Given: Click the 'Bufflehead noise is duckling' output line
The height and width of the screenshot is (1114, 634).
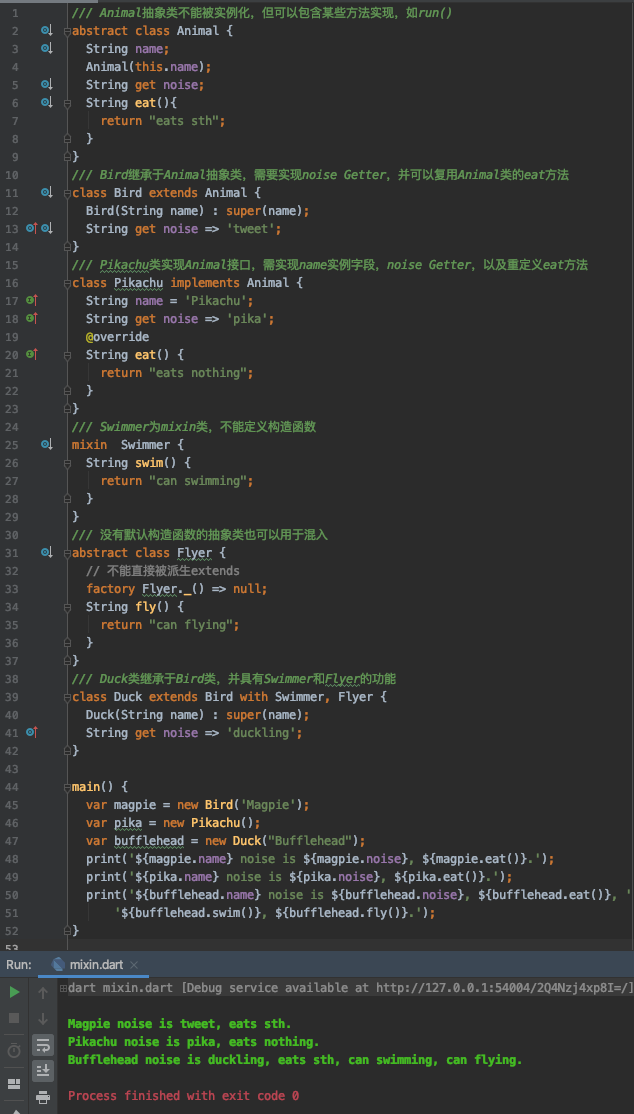Looking at the screenshot, I should 295,1059.
